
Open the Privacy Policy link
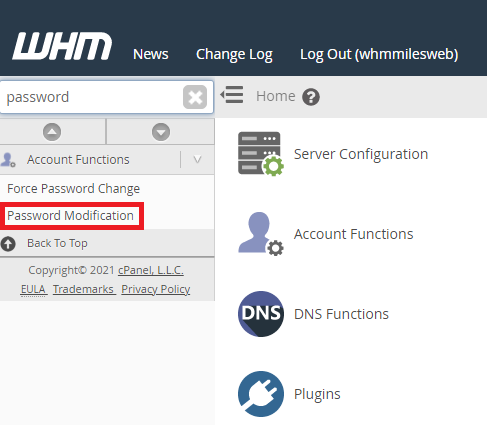point(156,289)
